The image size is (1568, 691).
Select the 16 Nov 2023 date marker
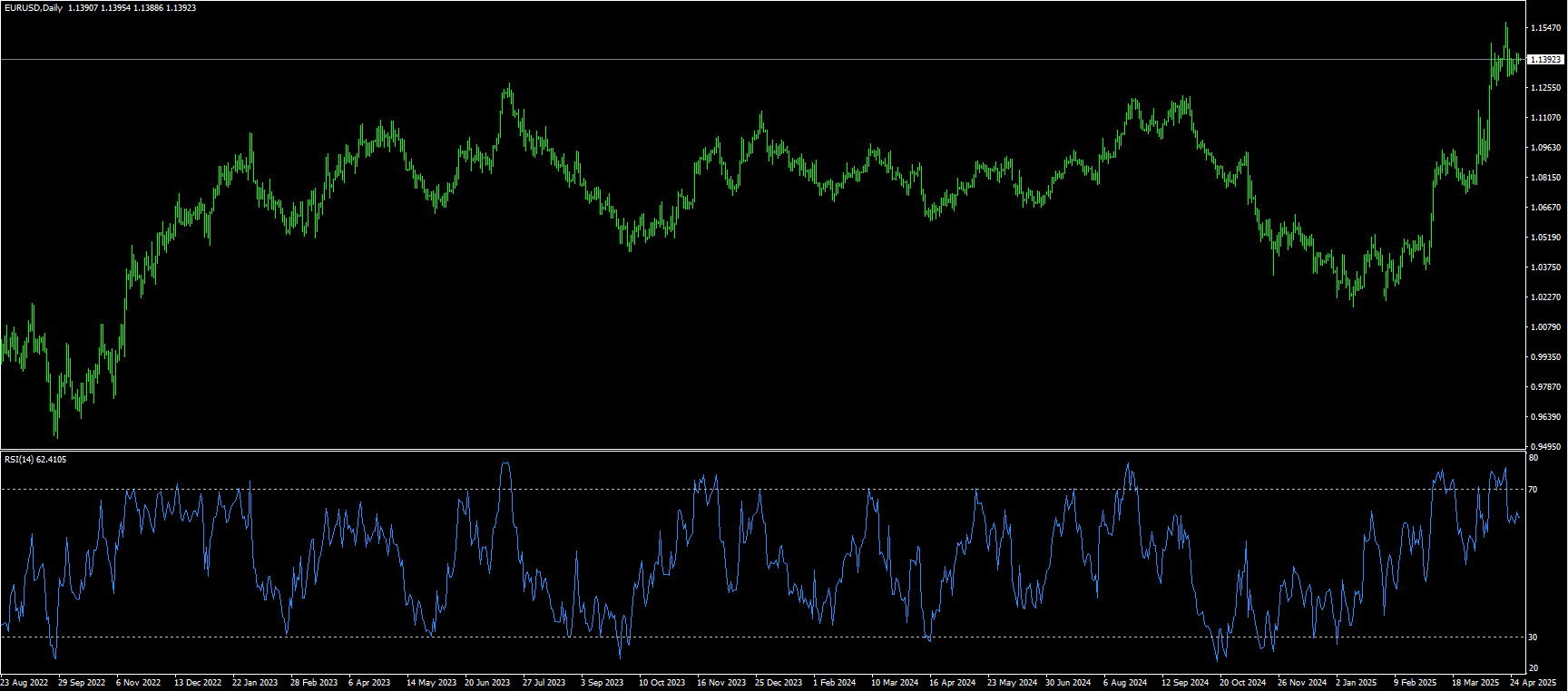[720, 683]
